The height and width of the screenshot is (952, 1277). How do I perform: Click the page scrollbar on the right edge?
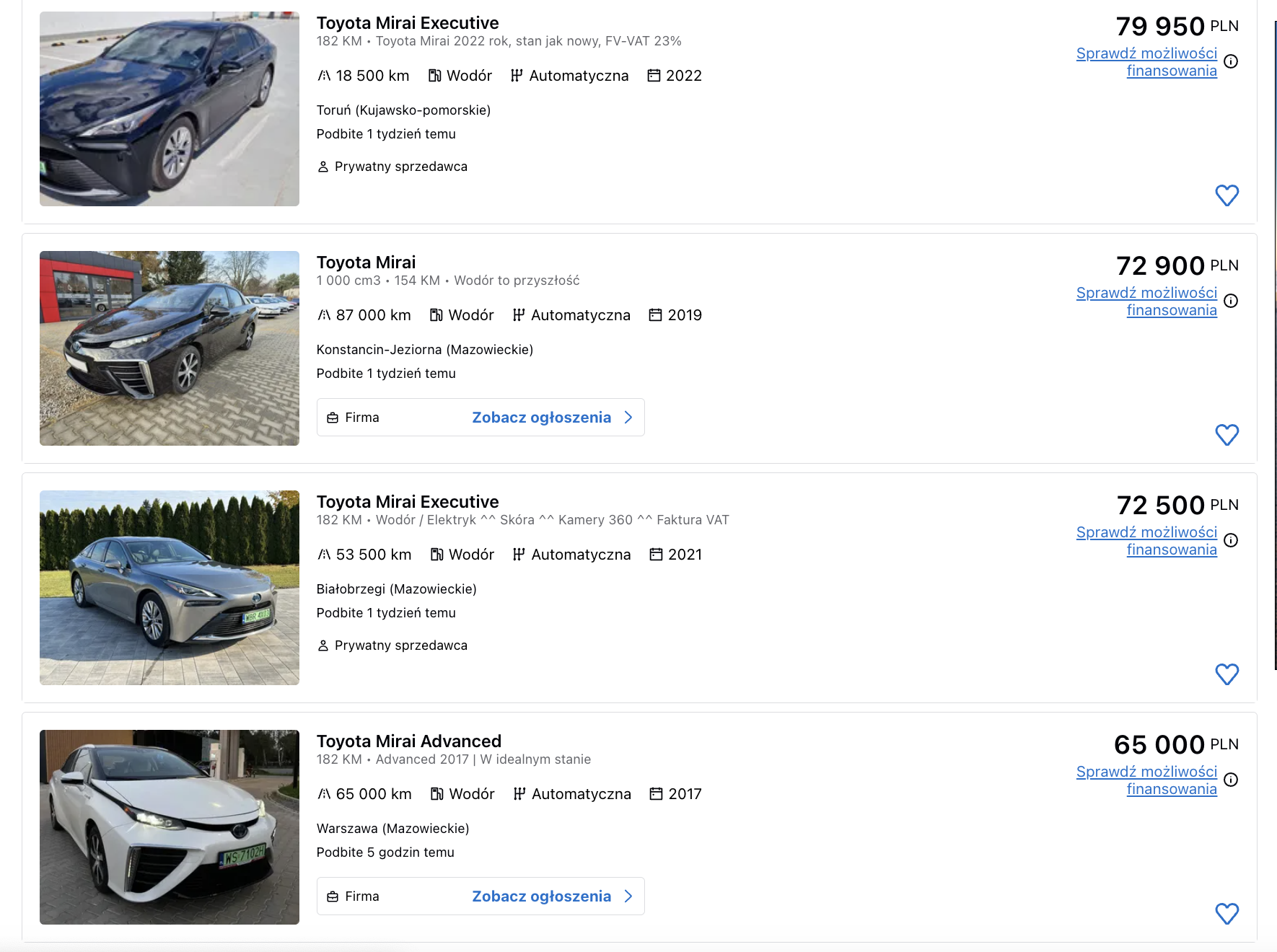tap(1275, 346)
